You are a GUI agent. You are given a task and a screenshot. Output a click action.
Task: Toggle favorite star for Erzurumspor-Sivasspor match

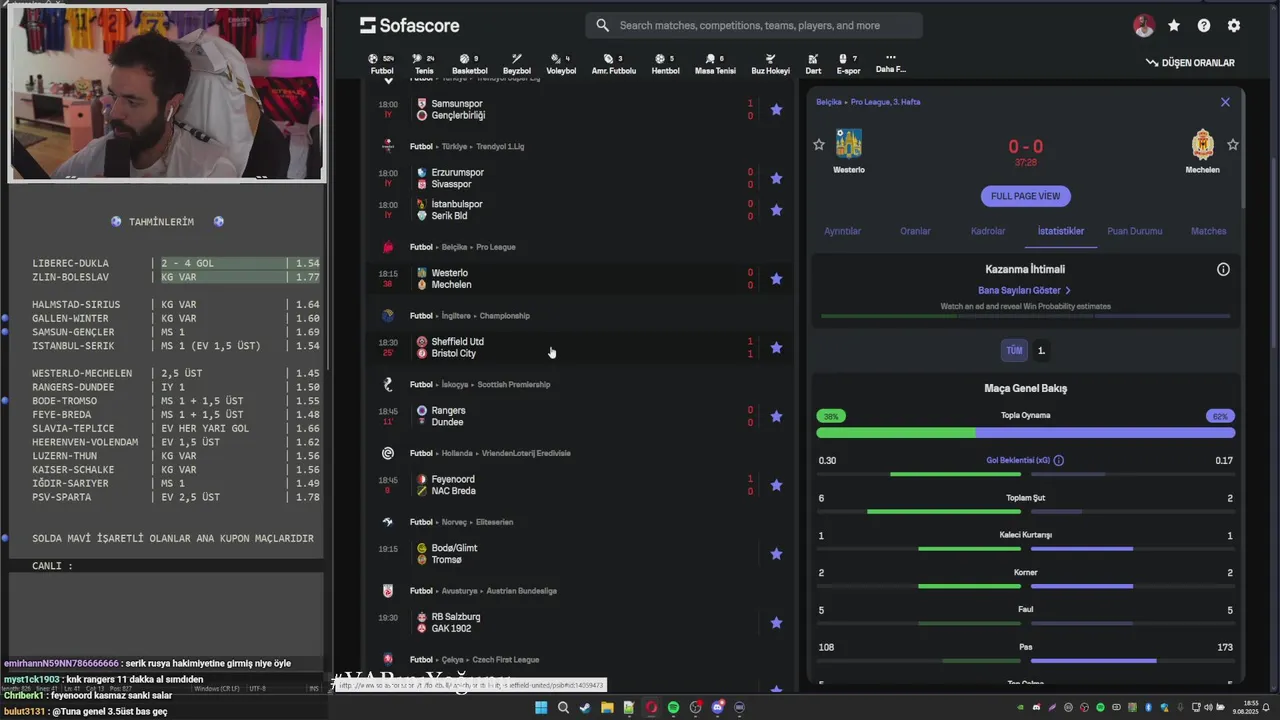tap(776, 179)
